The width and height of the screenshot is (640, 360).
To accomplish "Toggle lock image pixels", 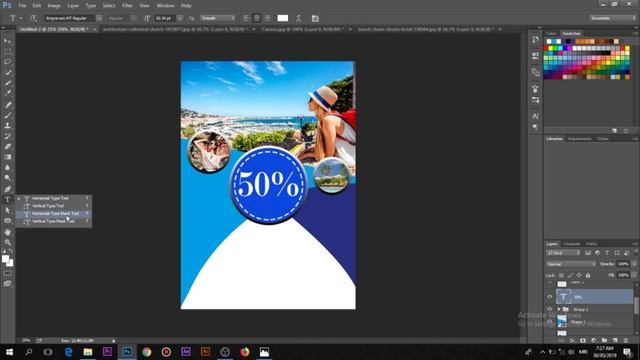I will (x=570, y=275).
